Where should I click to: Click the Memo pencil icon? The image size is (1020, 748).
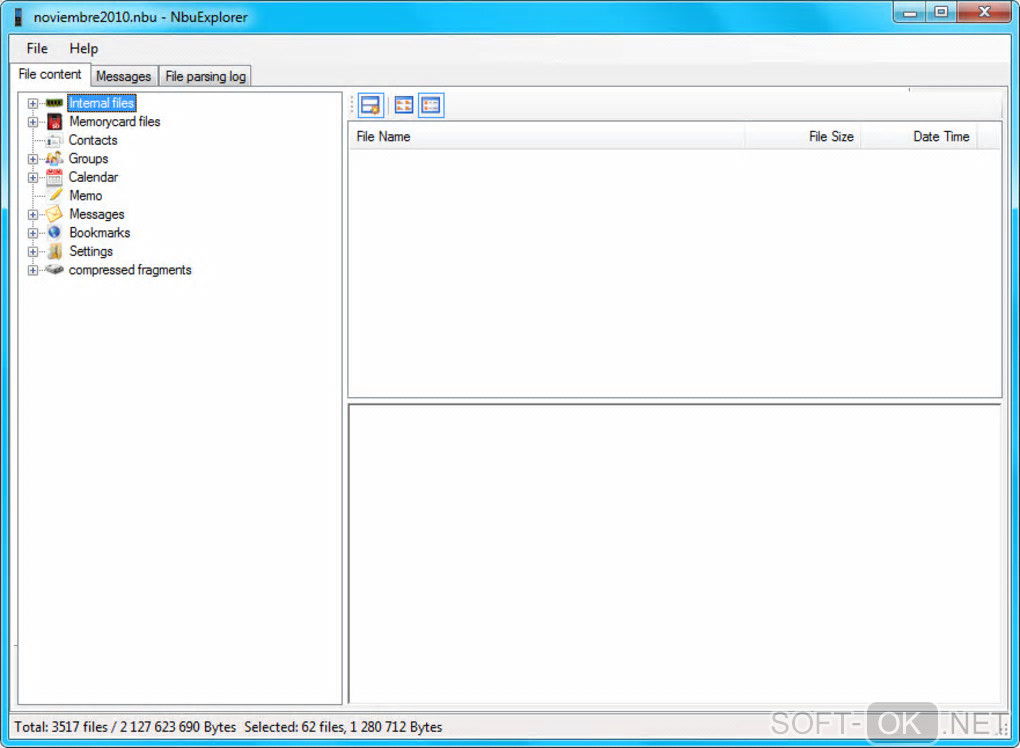pos(56,195)
